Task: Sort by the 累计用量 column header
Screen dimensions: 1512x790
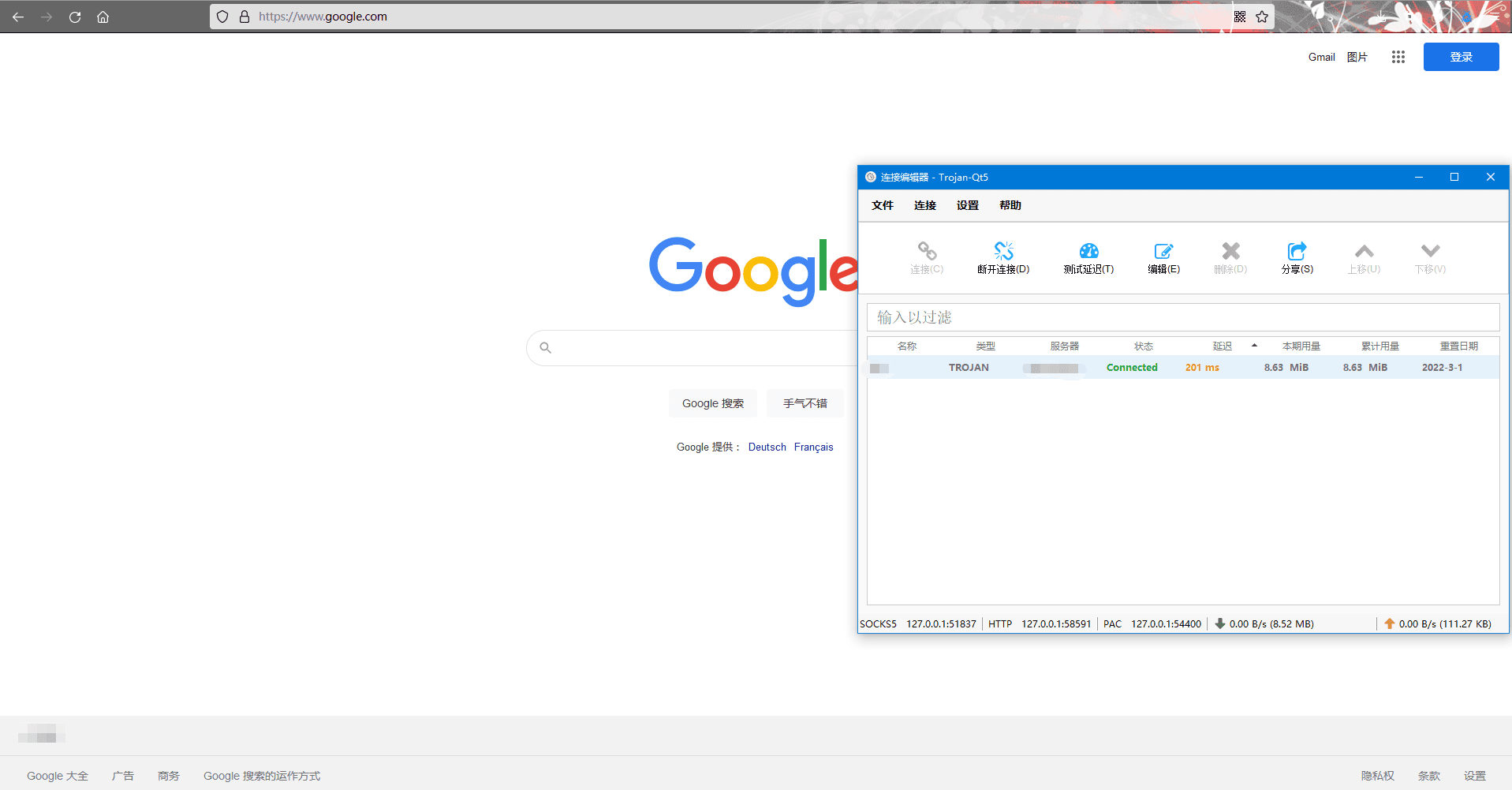Action: (x=1380, y=346)
